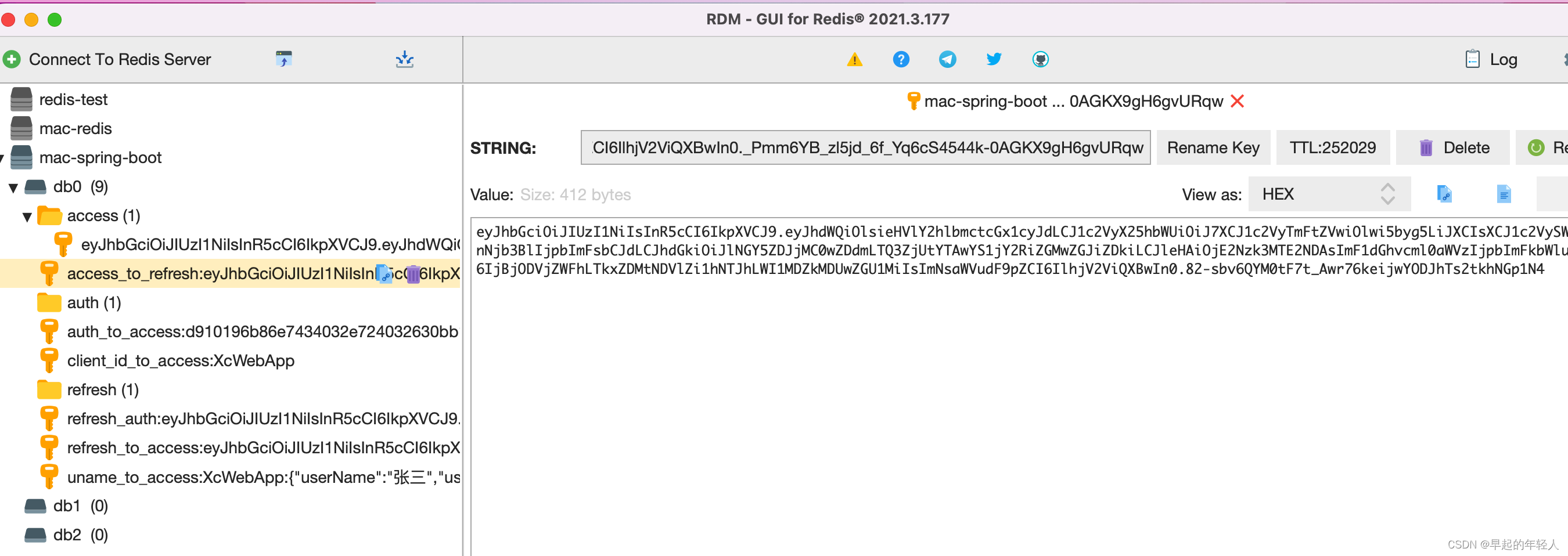
Task: Click the Rename Key button
Action: tap(1213, 147)
